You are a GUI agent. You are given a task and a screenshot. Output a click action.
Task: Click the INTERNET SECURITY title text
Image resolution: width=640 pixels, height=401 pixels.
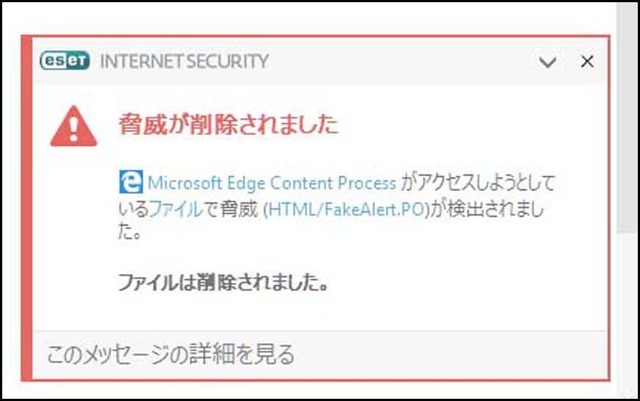point(184,61)
